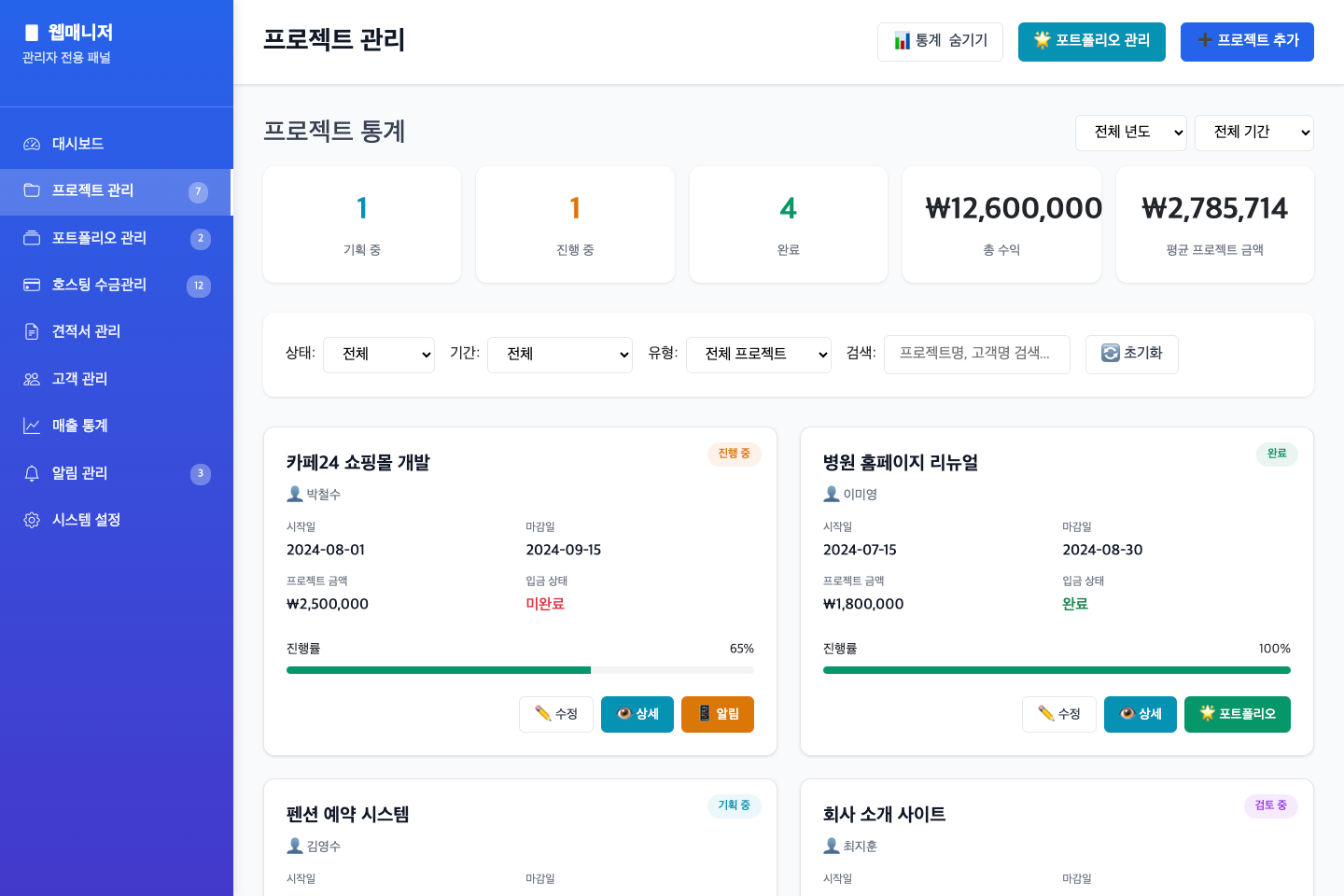Click the 프로젝트 관리 folder icon

pos(32,190)
